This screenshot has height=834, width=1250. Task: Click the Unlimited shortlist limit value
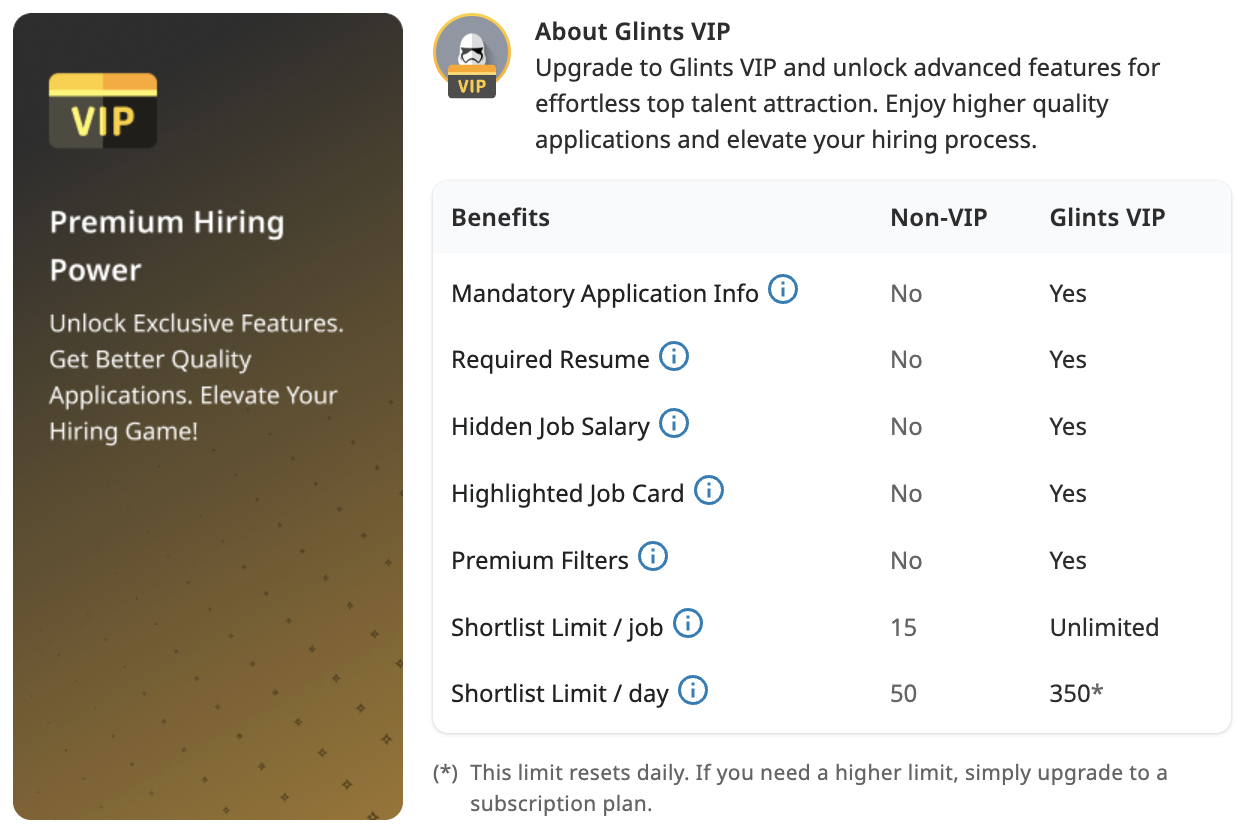coord(1104,627)
